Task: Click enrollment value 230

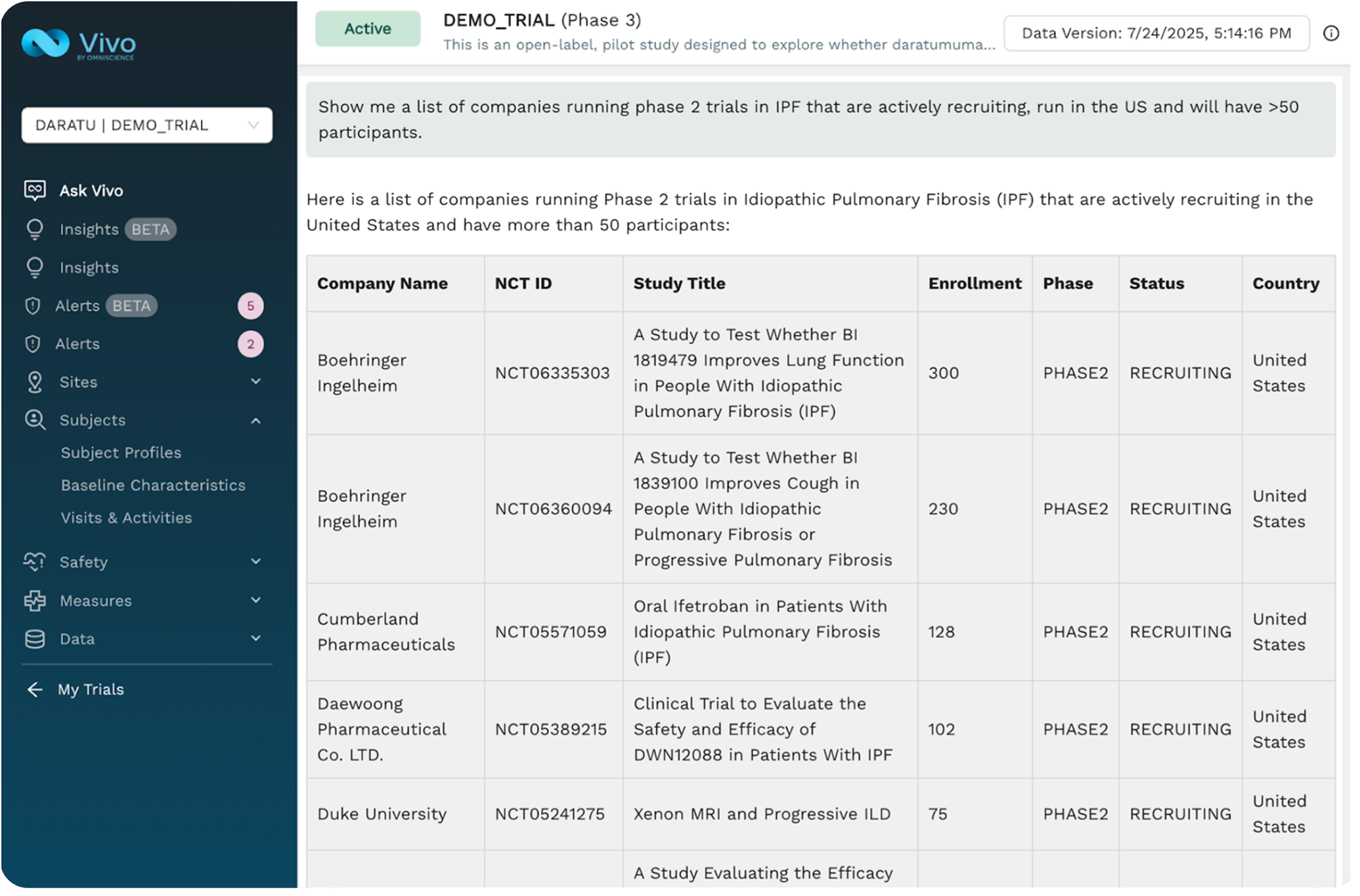Action: (x=943, y=509)
